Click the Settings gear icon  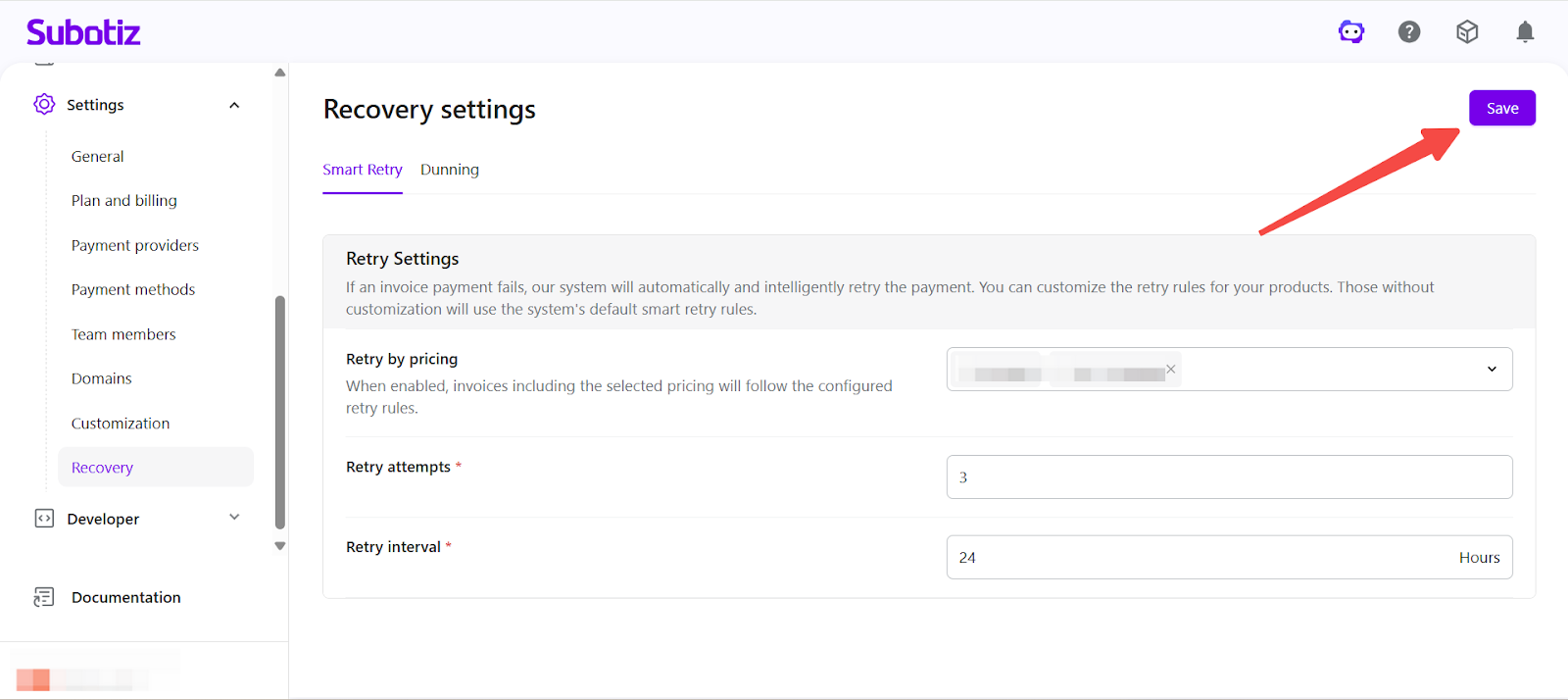[44, 104]
